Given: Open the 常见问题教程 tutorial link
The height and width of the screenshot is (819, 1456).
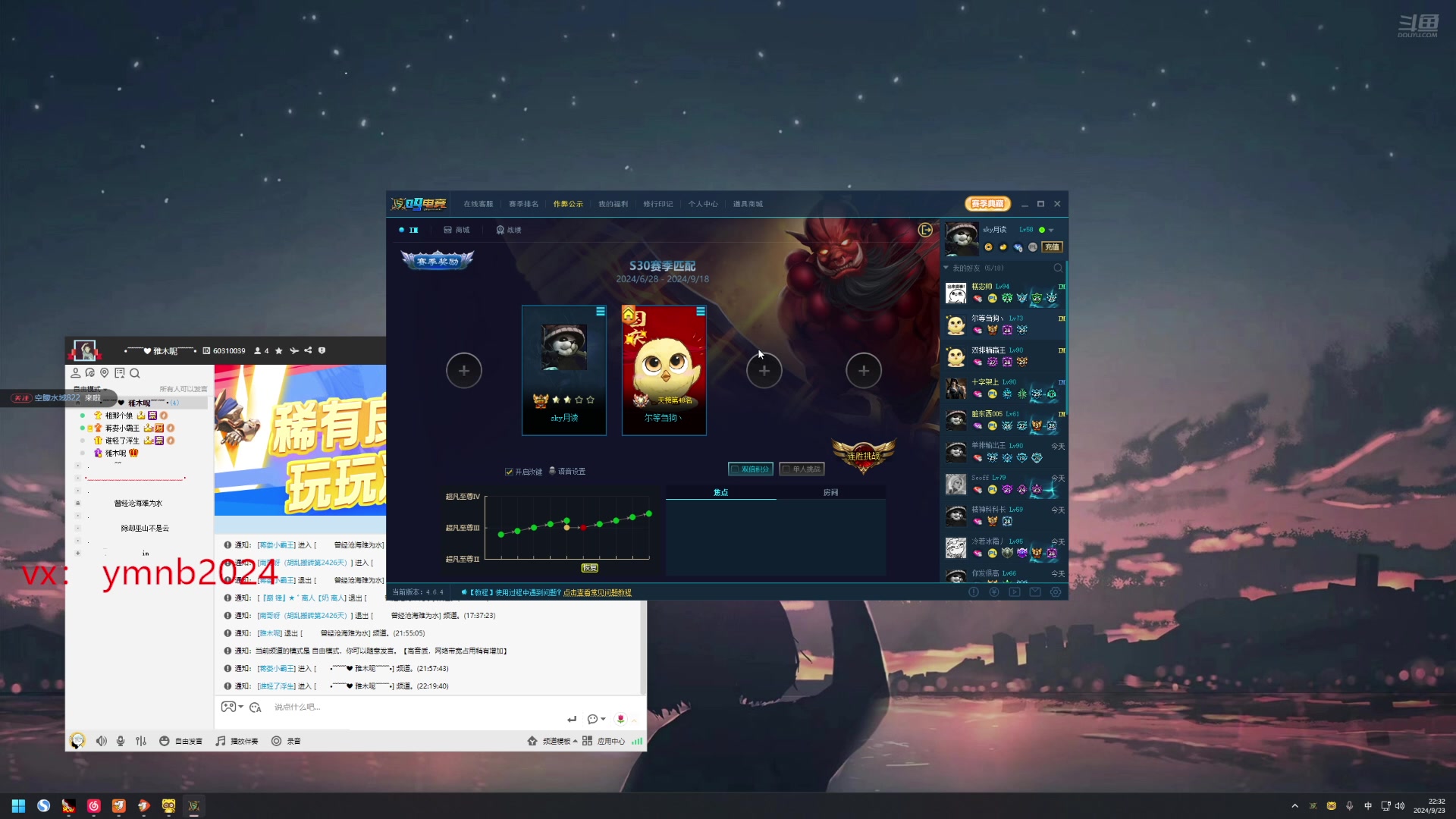Looking at the screenshot, I should (597, 592).
